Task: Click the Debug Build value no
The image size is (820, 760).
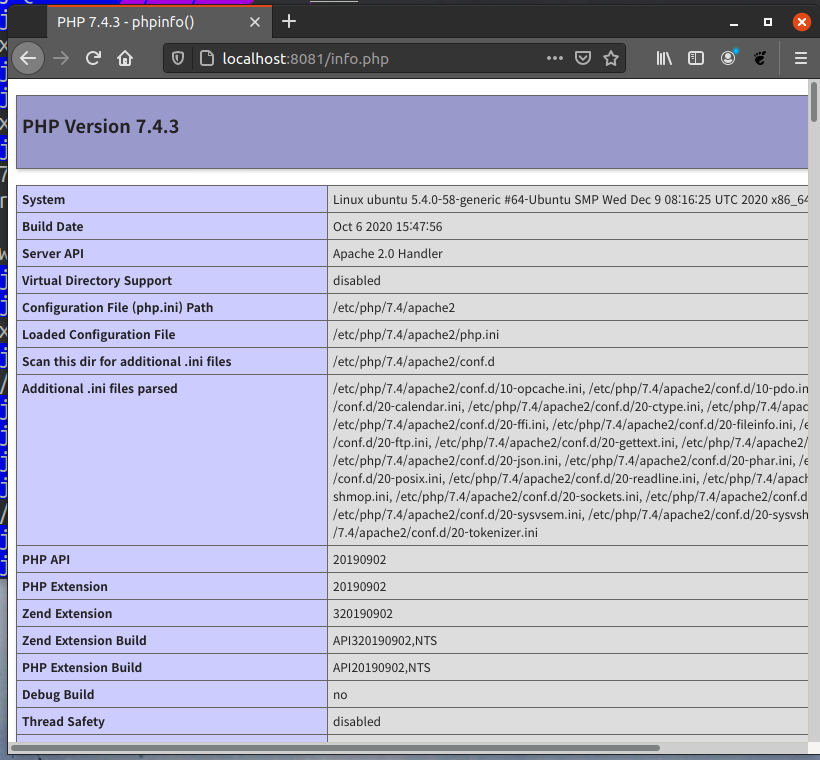Action: point(340,695)
